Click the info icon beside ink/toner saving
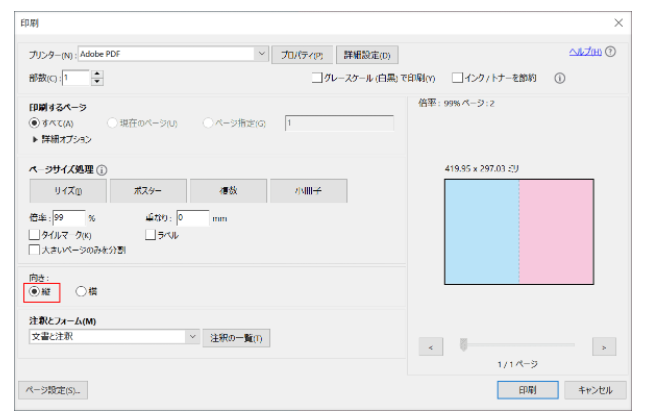 tap(560, 78)
